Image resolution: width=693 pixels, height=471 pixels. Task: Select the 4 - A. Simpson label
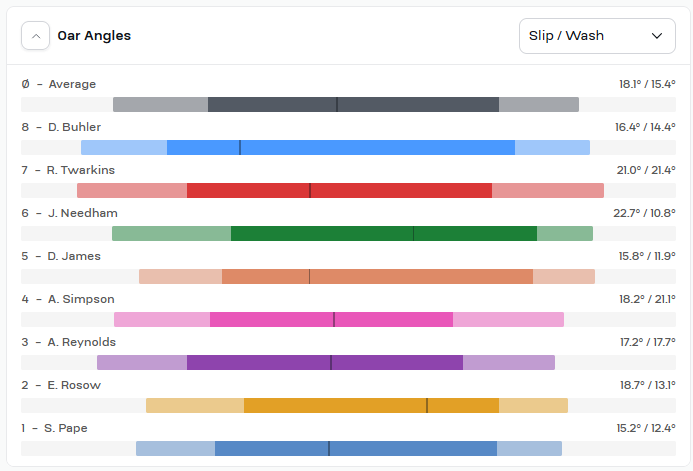68,299
